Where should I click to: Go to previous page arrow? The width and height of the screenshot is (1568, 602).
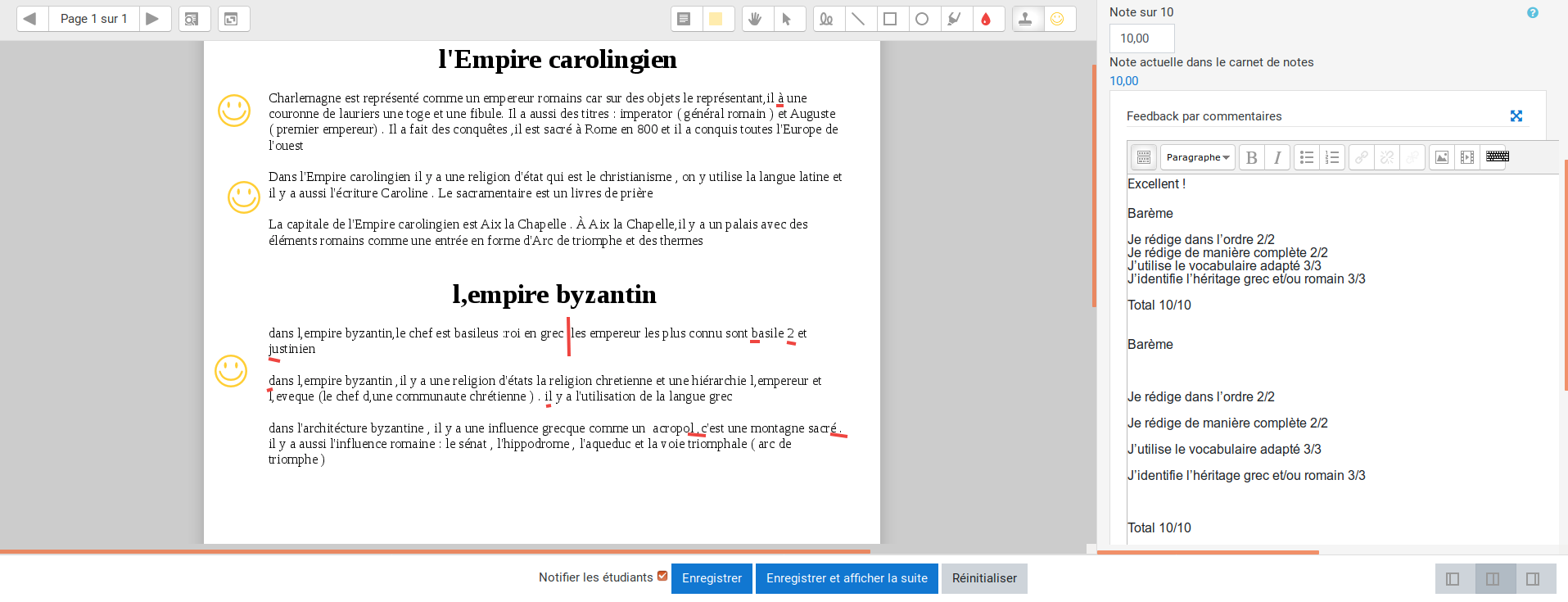[x=33, y=19]
